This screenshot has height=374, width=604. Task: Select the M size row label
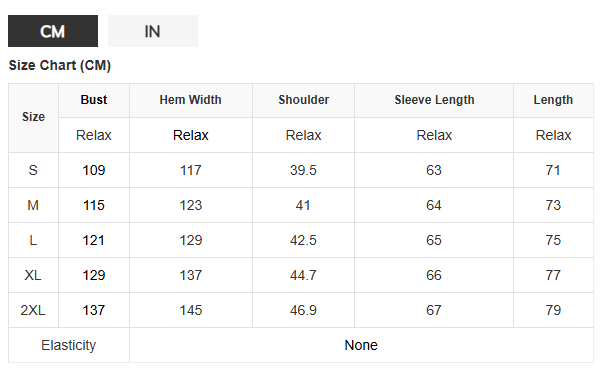[34, 205]
